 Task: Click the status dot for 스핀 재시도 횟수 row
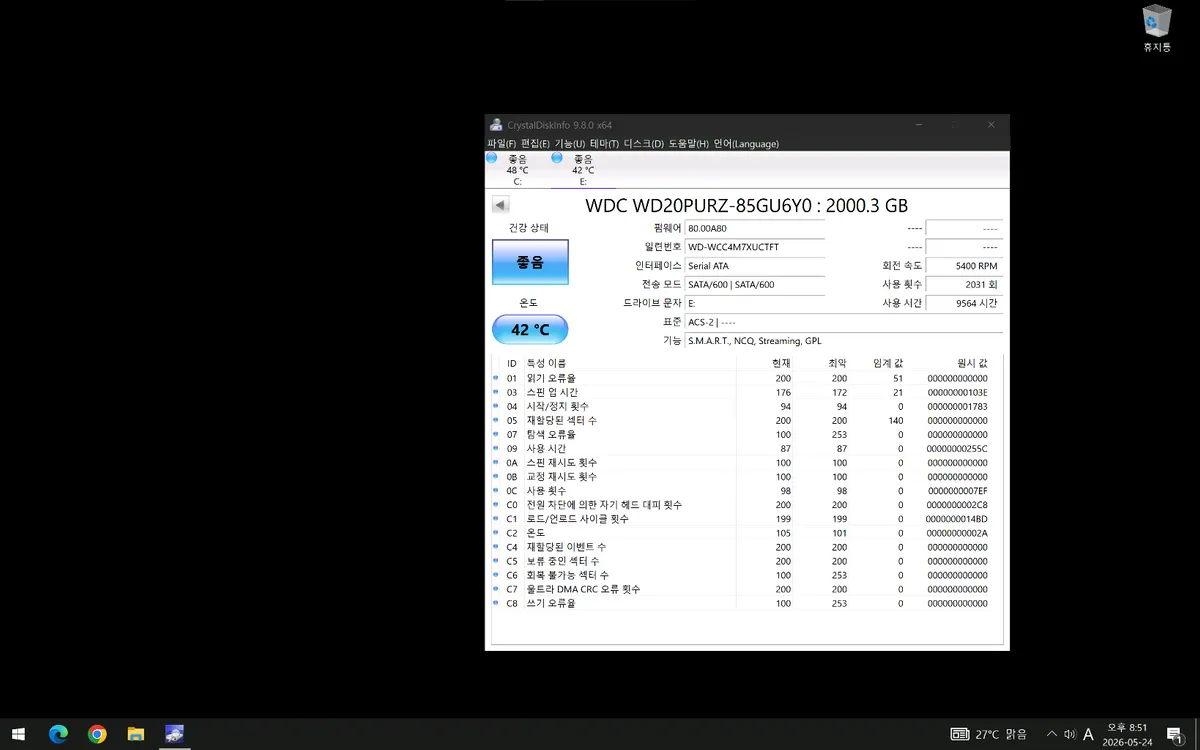495,462
